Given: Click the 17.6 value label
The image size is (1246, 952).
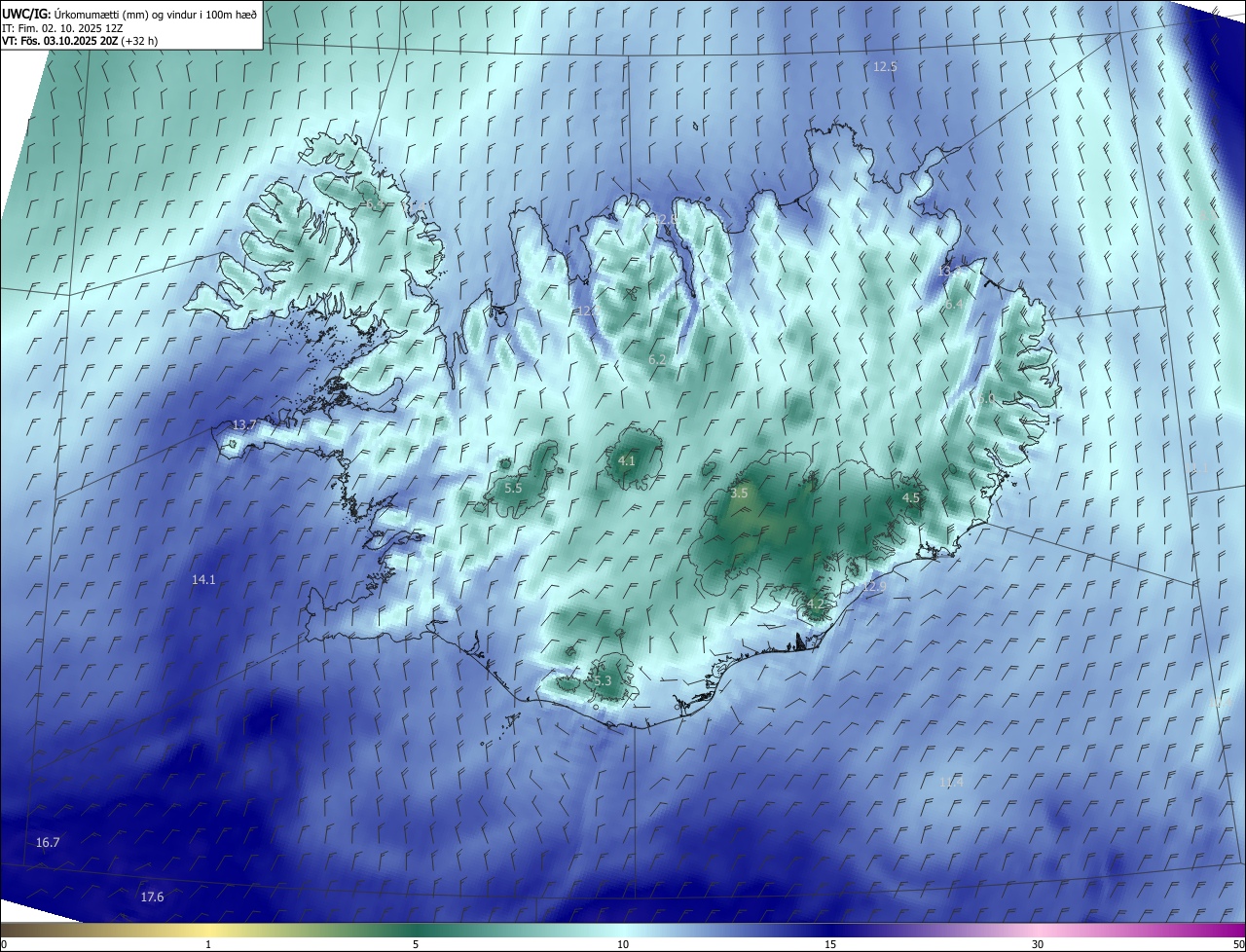Looking at the screenshot, I should [152, 897].
